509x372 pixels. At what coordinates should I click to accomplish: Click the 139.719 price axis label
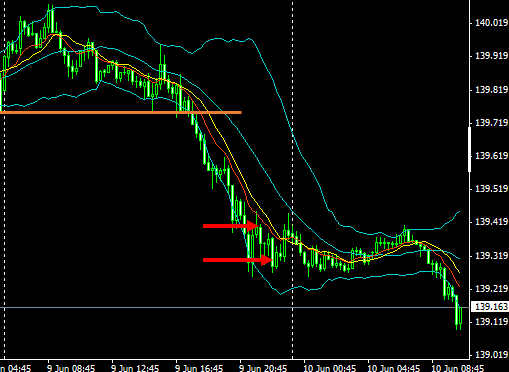click(x=491, y=123)
